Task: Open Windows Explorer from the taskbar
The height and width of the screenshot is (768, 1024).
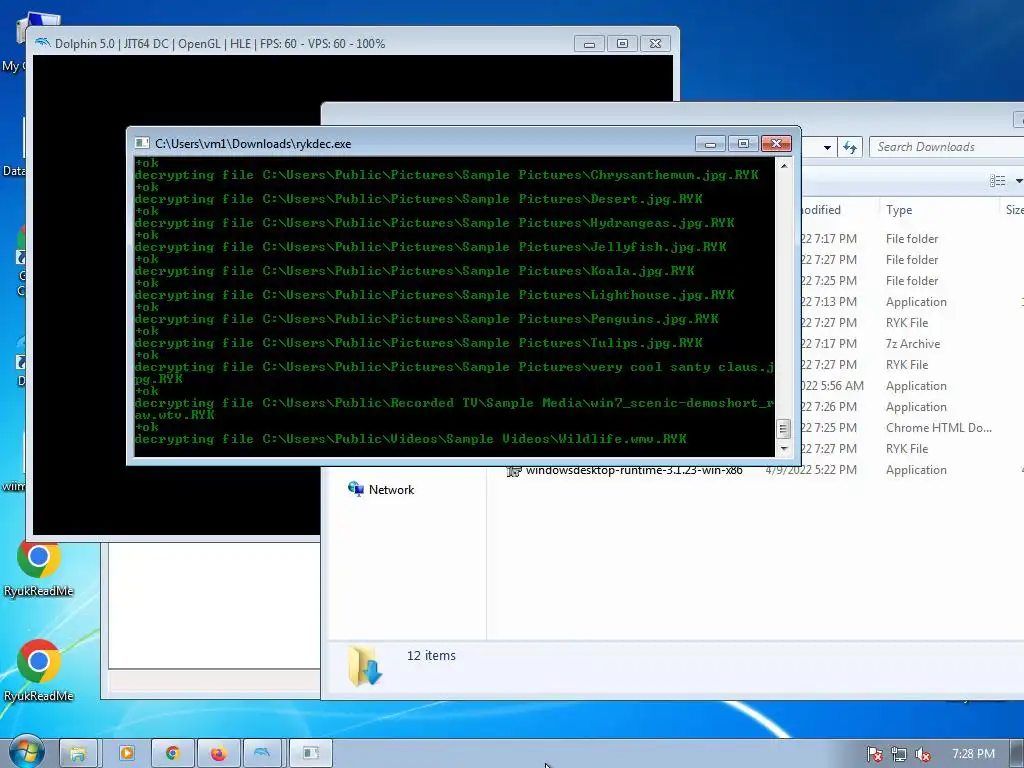Action: pyautogui.click(x=78, y=754)
